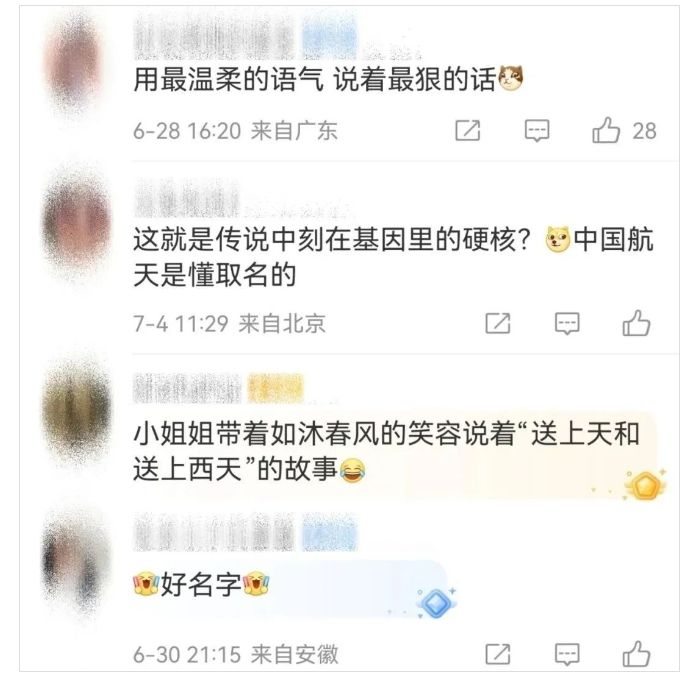This screenshot has width=686, height=680.
Task: Reply to the comment from 安徽
Action: (567, 654)
